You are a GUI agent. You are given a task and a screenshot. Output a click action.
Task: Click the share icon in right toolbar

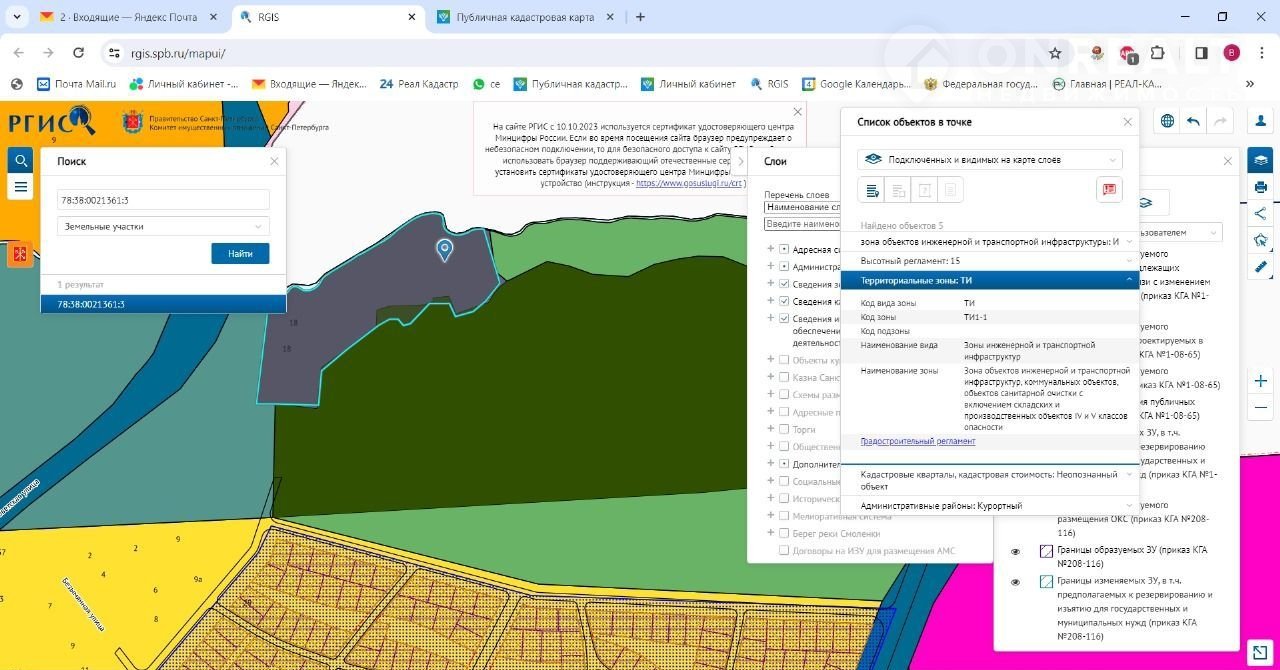coord(1260,213)
